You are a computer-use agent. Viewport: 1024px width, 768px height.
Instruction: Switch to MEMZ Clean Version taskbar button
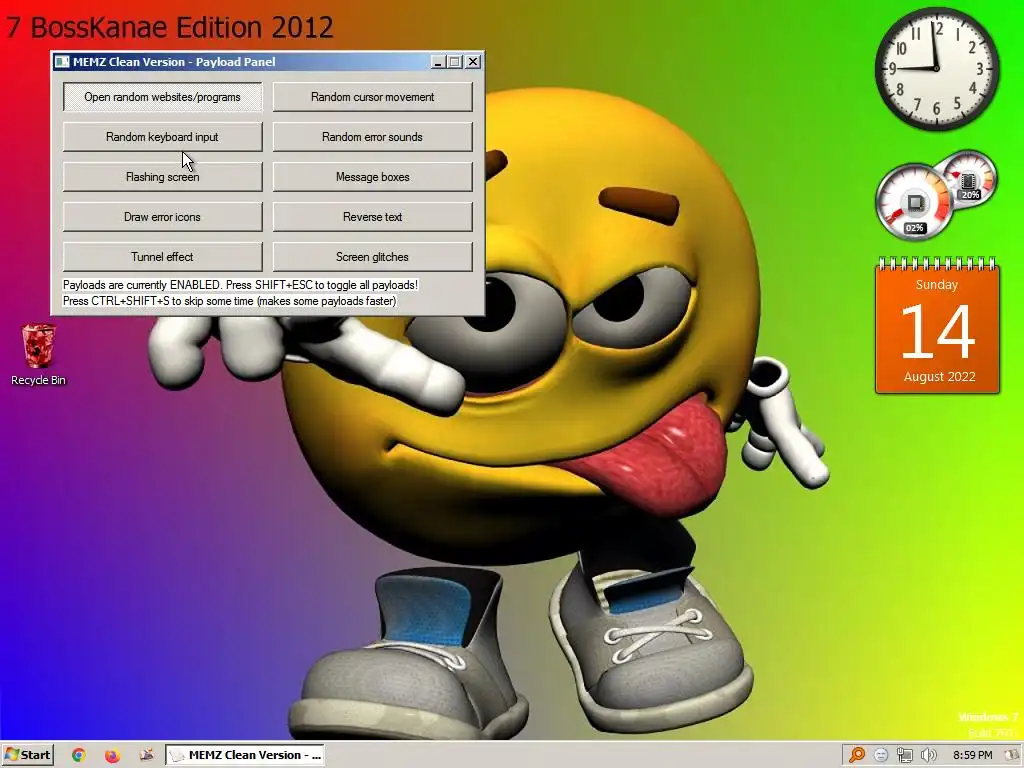click(245, 755)
